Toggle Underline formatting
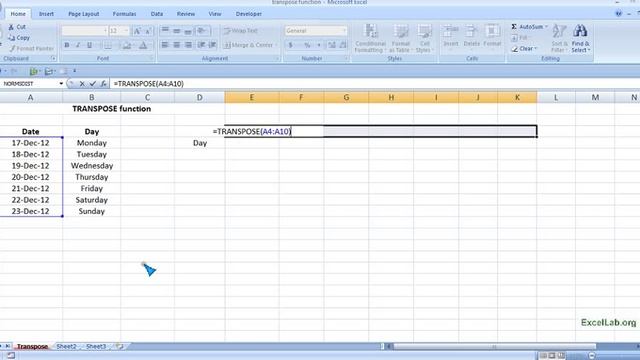This screenshot has width=640, height=360. click(x=89, y=45)
